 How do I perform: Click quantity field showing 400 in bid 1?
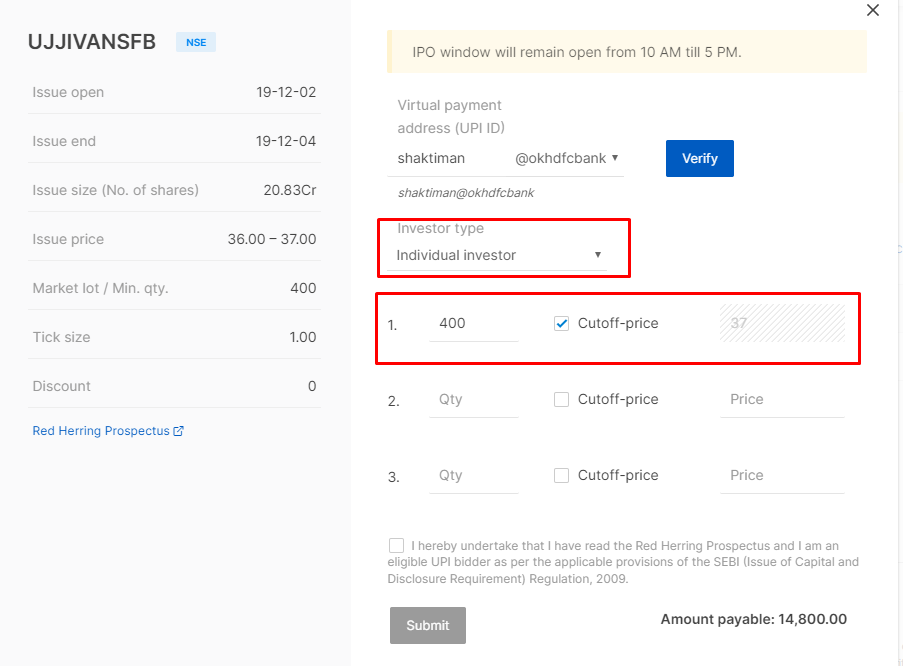474,324
